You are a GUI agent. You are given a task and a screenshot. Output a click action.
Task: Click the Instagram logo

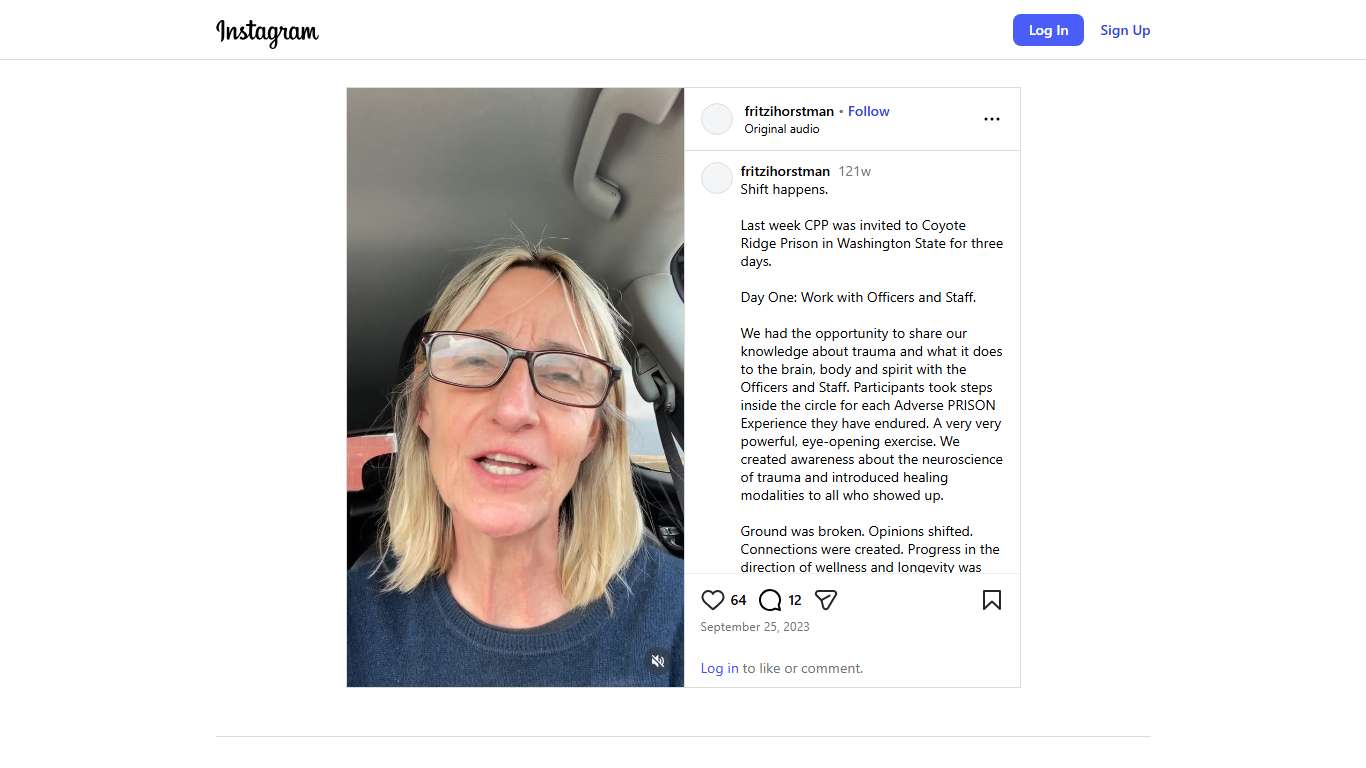point(268,31)
